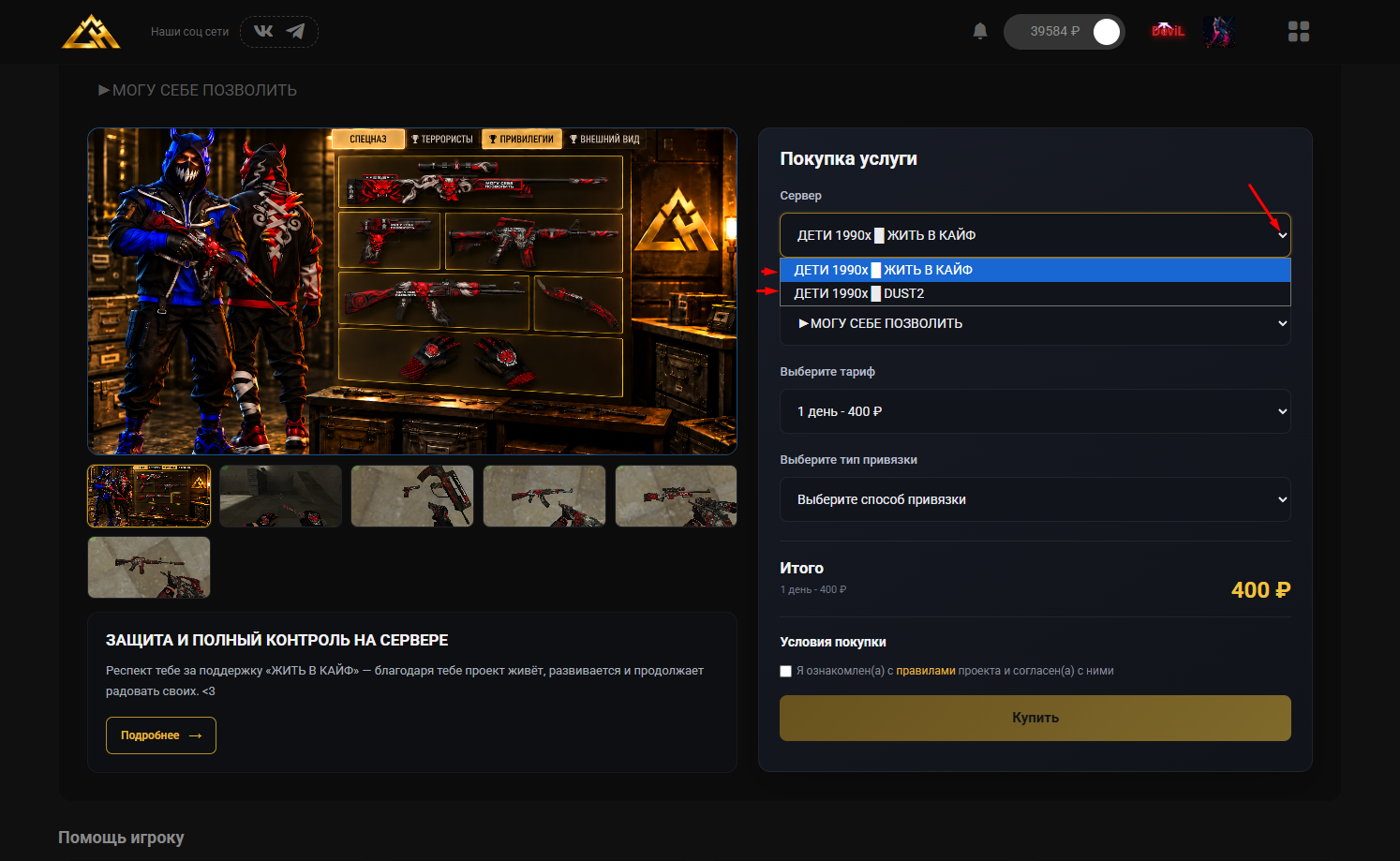Screen dimensions: 1400x861
Task: Select the fourth gallery thumbnail
Action: 544,497
